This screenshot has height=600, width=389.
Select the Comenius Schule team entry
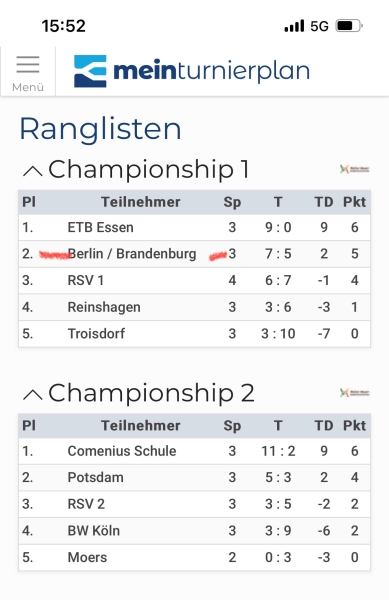[122, 451]
